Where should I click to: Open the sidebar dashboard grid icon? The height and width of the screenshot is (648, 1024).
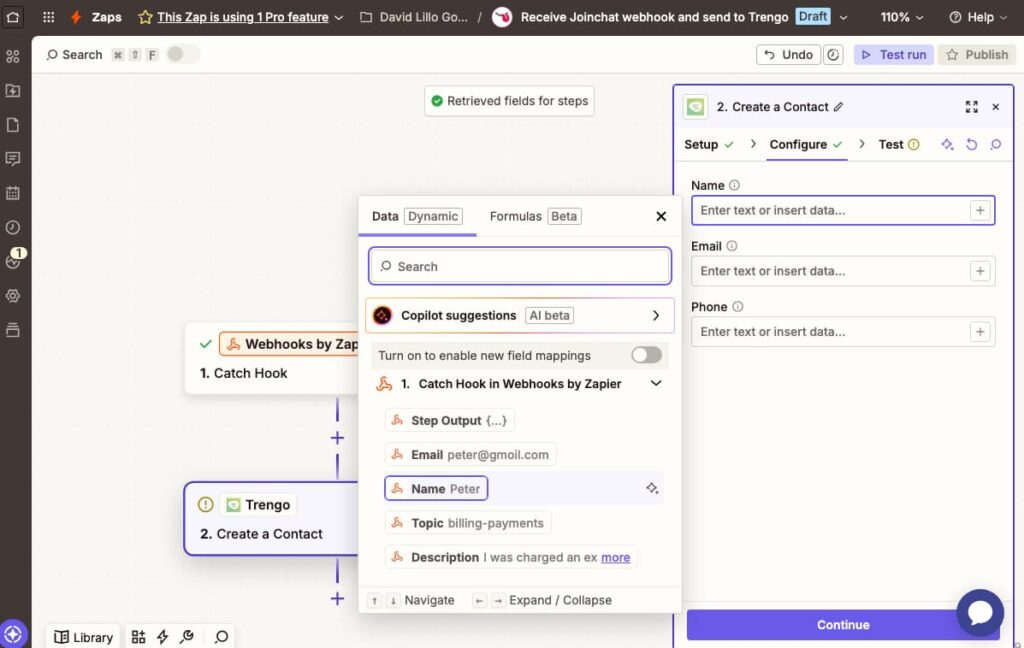[x=12, y=56]
